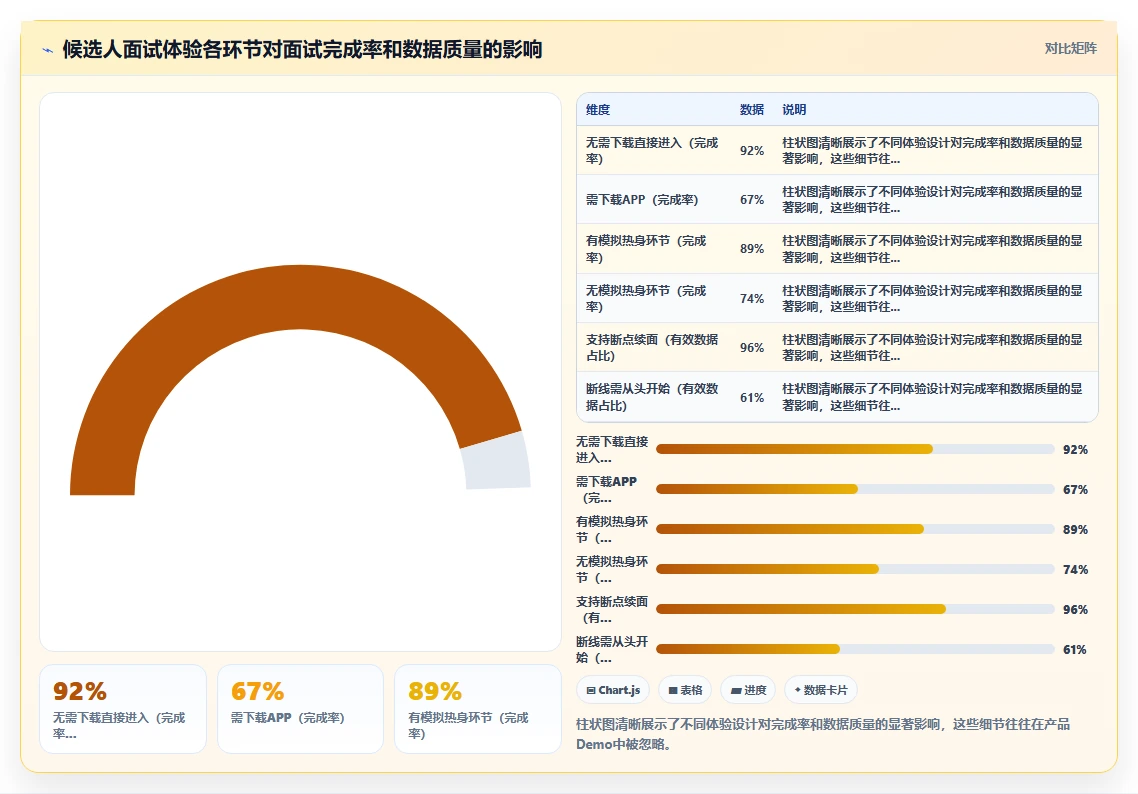
Task: Click the 维度 column header
Action: (x=598, y=110)
